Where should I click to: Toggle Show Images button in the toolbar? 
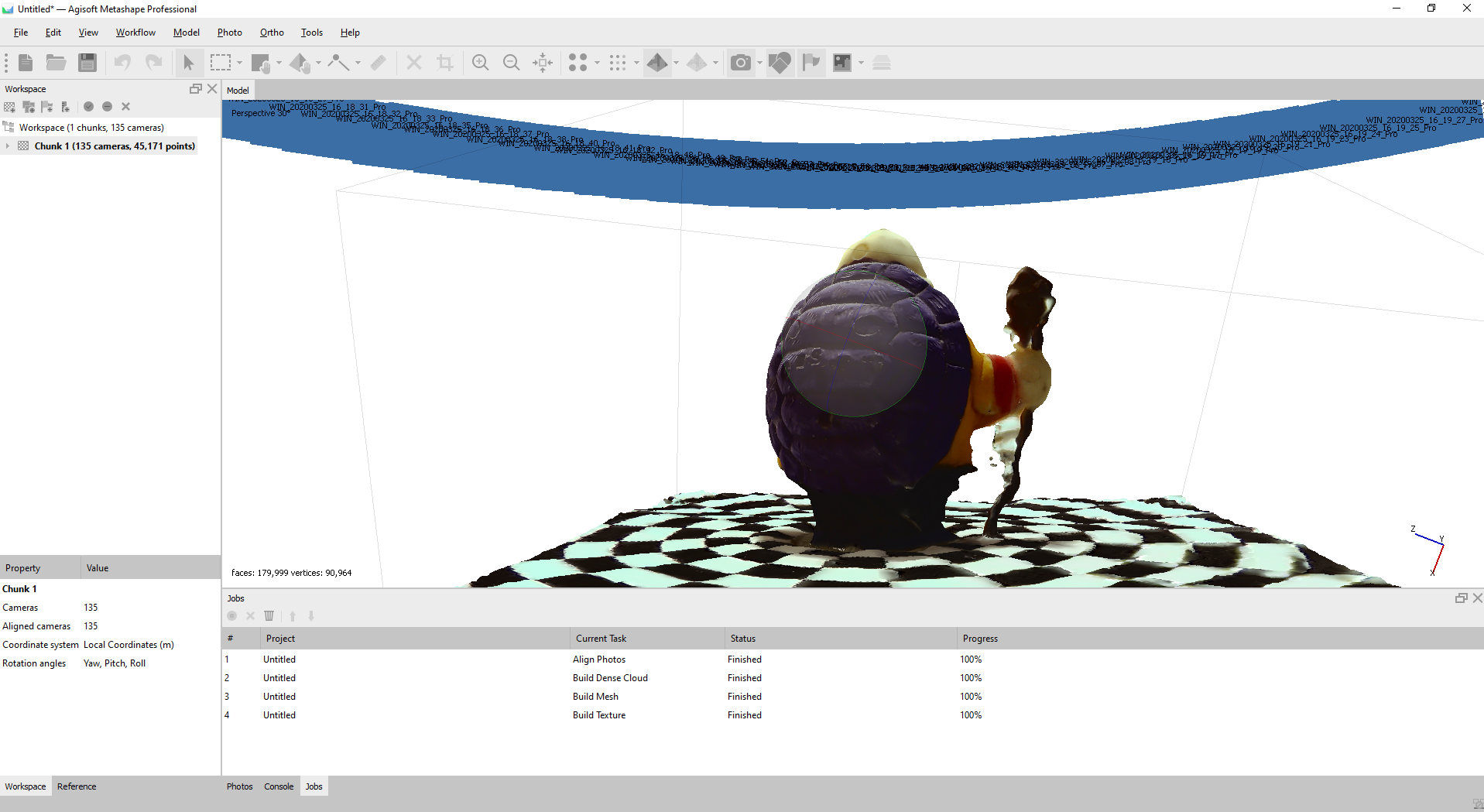pyautogui.click(x=842, y=63)
